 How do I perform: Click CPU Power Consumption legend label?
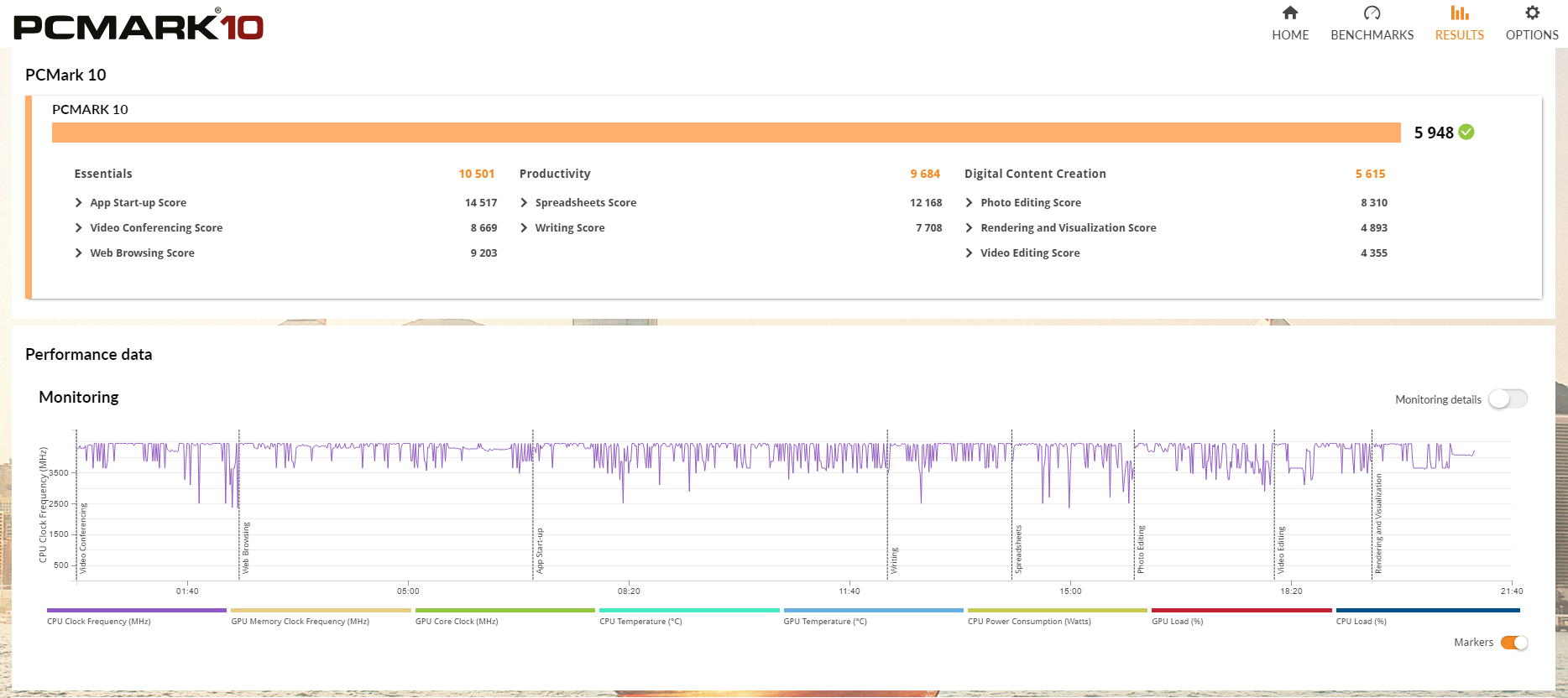[x=1029, y=622]
